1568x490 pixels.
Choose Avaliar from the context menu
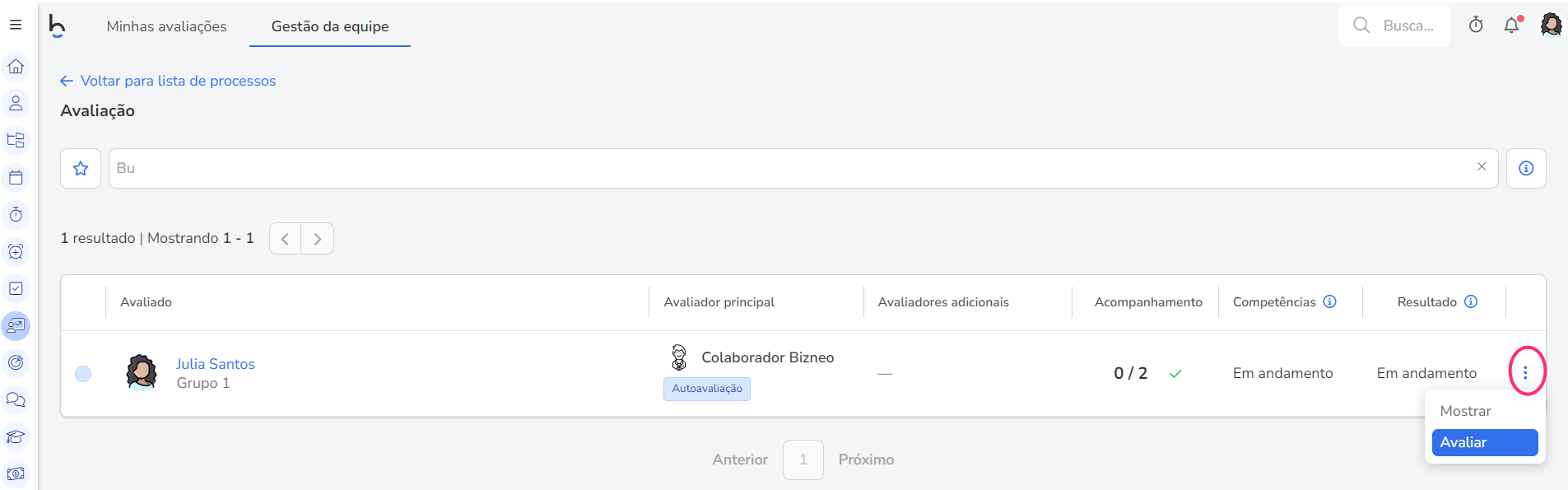coord(1484,442)
